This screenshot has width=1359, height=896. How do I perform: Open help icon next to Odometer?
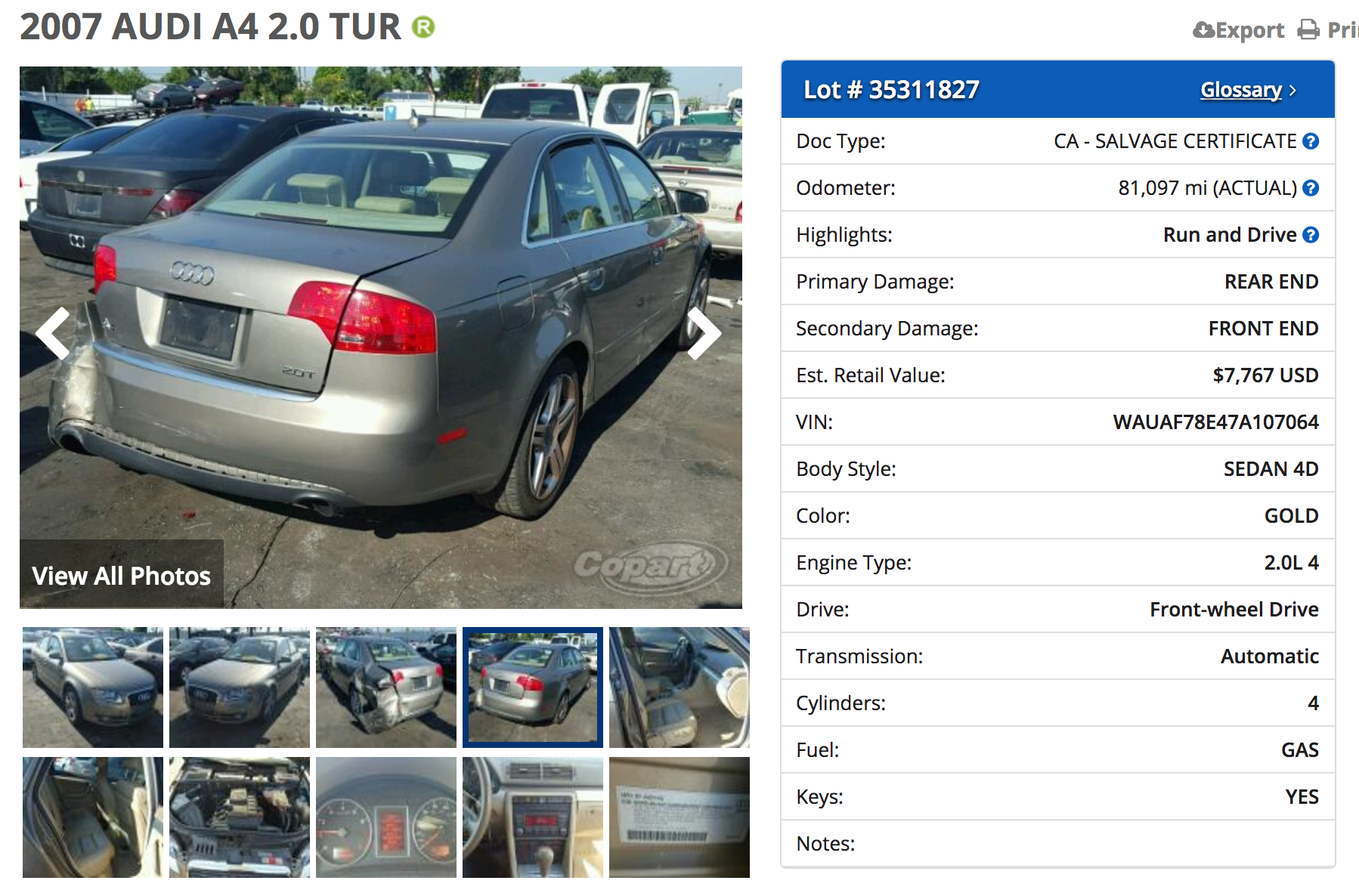click(1311, 188)
